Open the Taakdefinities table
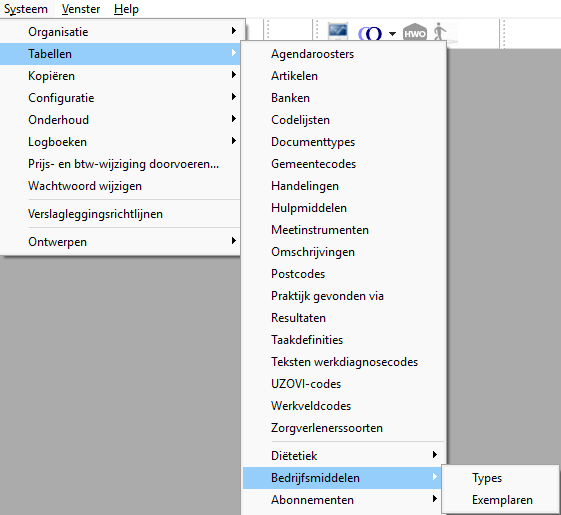The height and width of the screenshot is (515, 561). 343,340
